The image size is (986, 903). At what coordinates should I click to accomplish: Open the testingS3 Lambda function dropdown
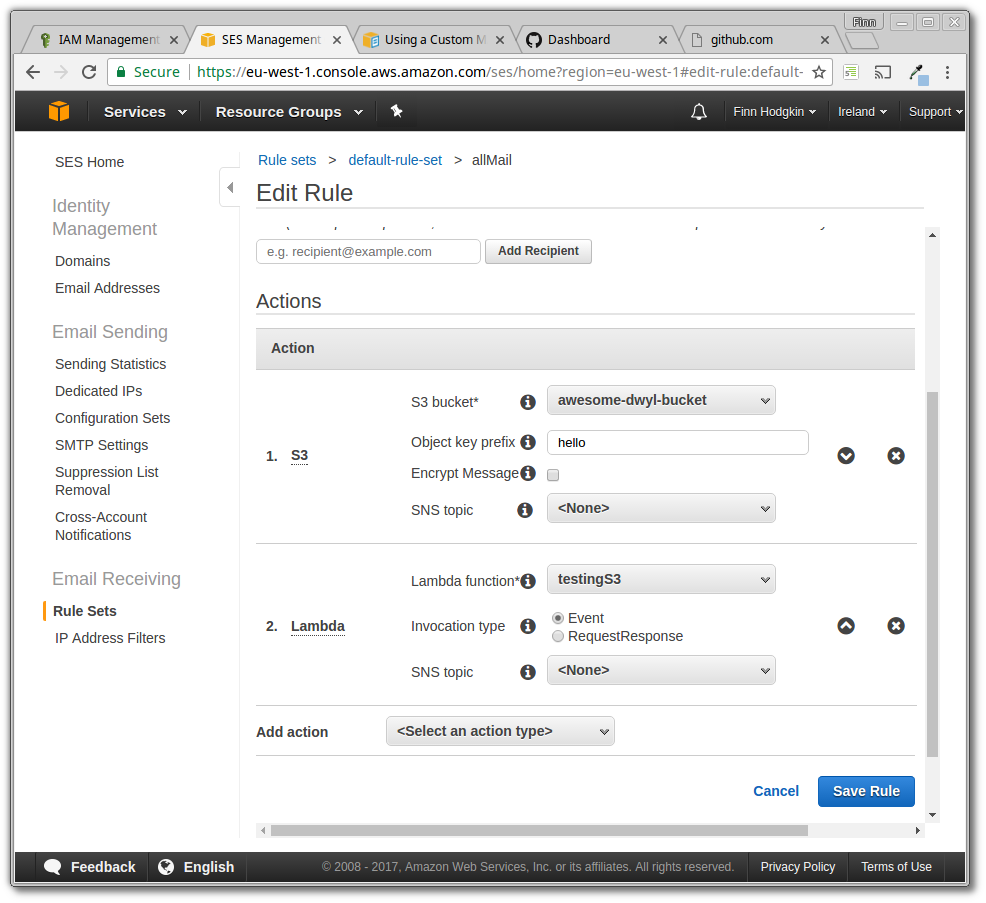coord(661,579)
